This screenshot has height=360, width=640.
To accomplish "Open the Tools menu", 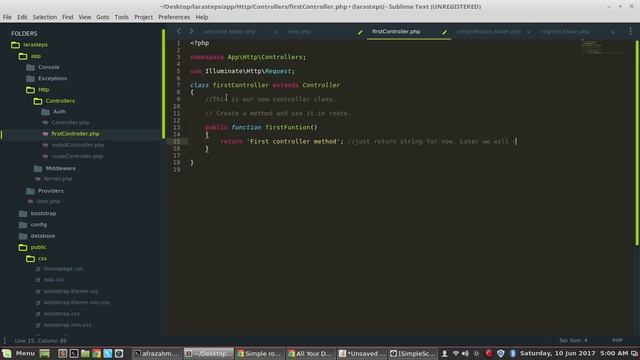I will [121, 17].
